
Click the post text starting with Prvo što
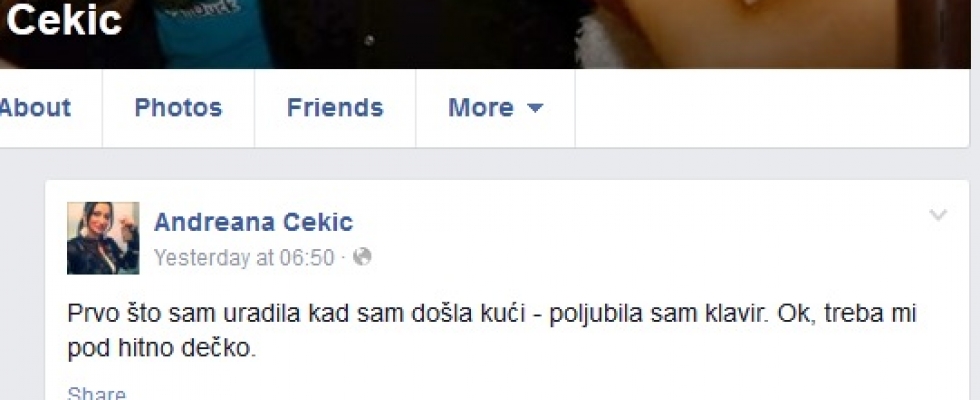[x=491, y=314]
